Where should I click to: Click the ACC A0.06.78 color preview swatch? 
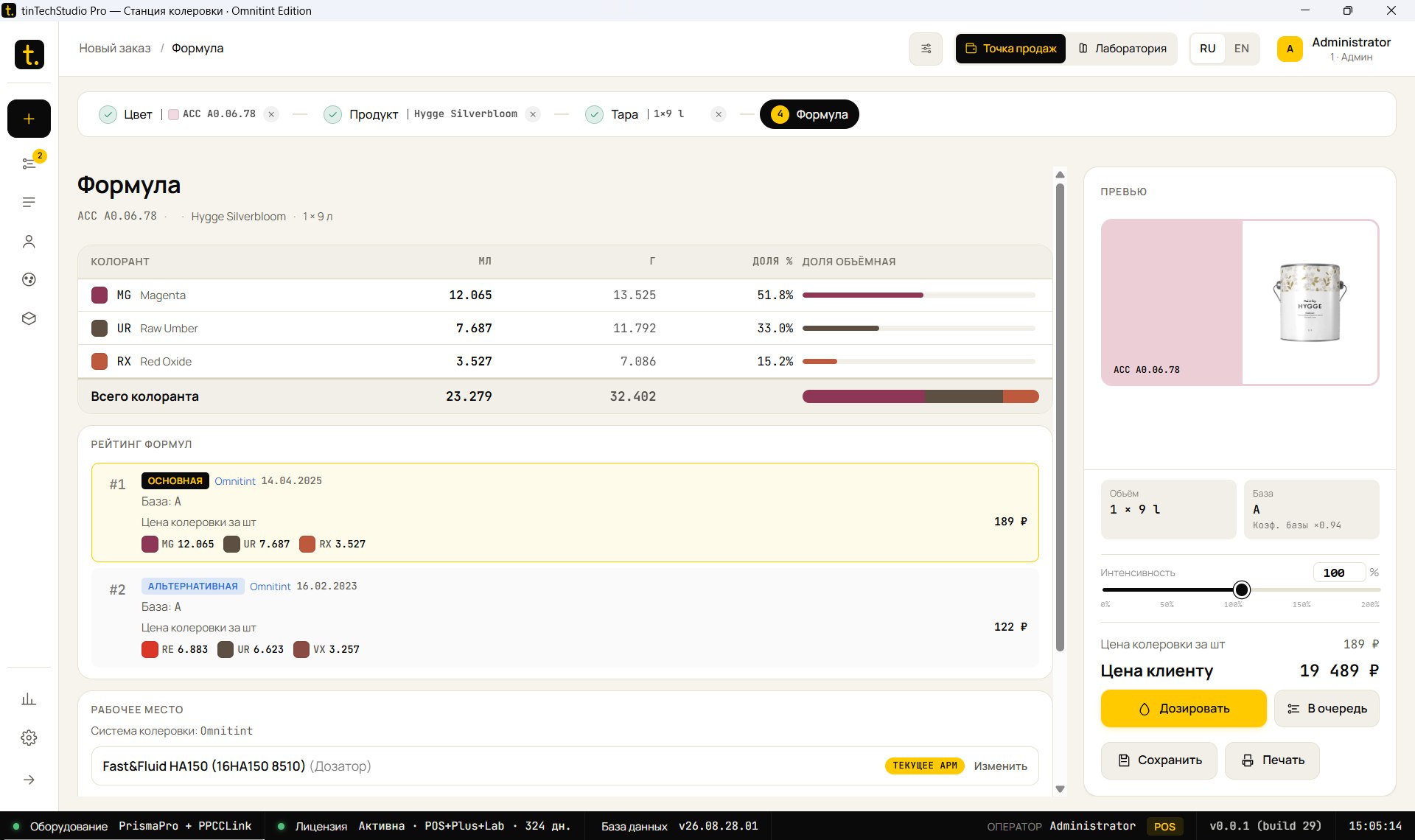pyautogui.click(x=1172, y=302)
